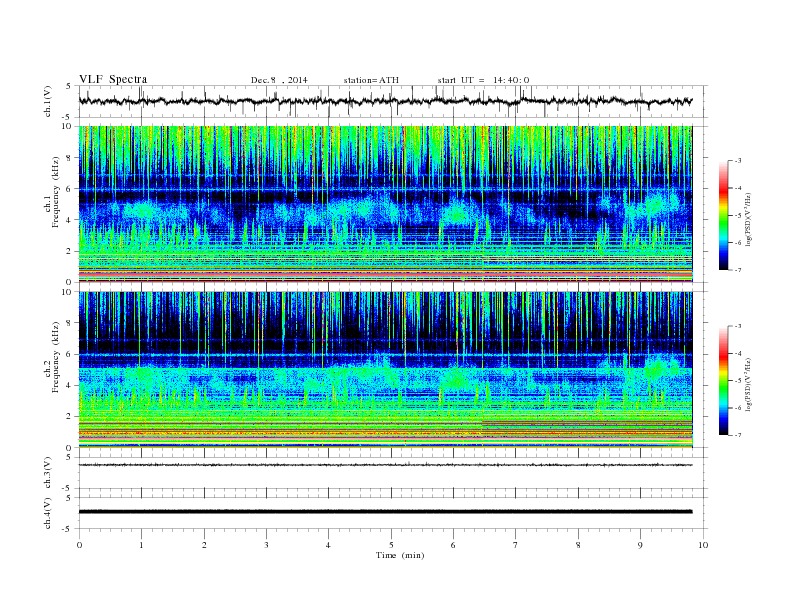Click the 'Dec. 8, 2014' date label

(x=279, y=80)
